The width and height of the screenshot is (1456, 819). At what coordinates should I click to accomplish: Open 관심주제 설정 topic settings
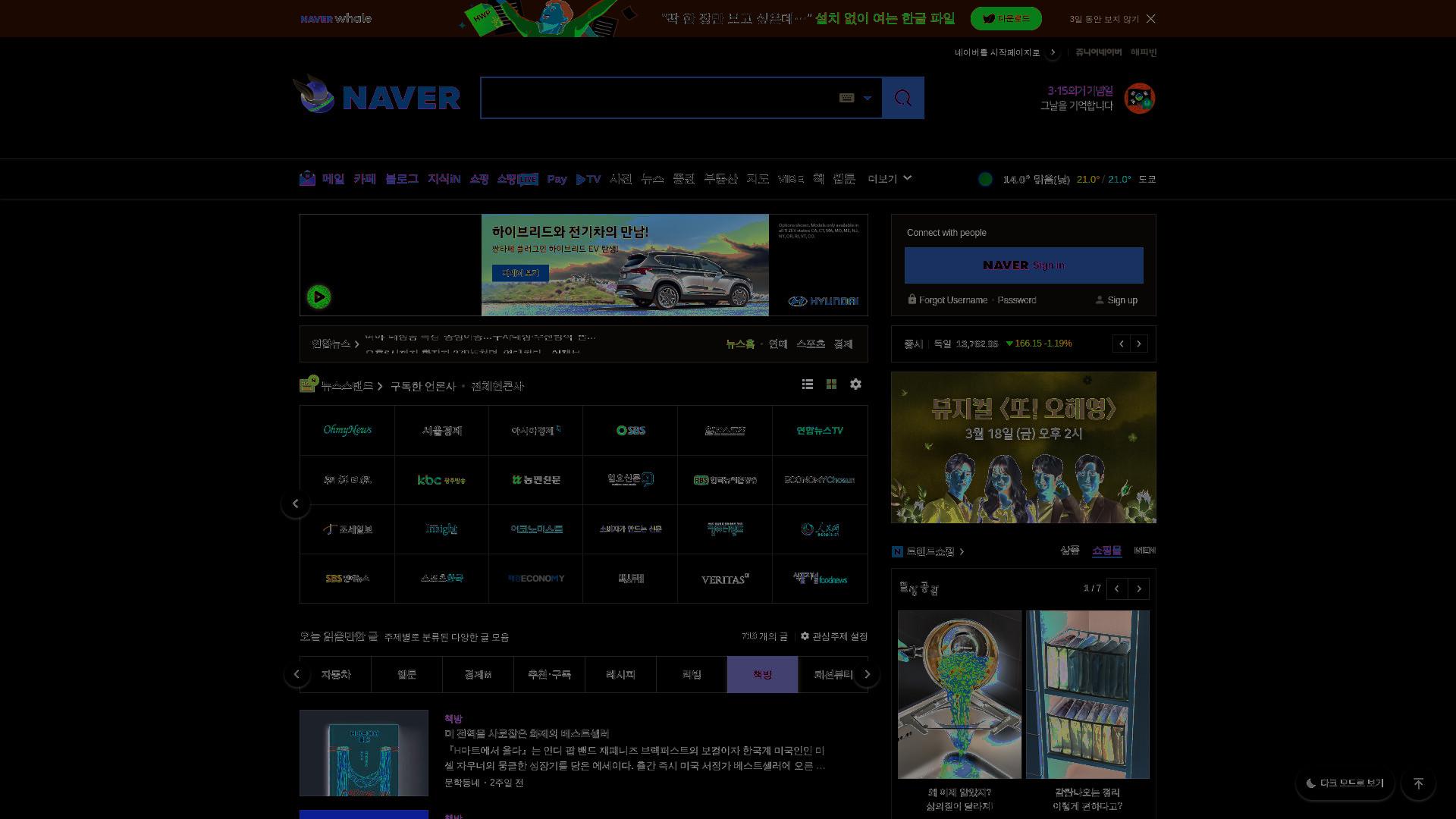(834, 636)
